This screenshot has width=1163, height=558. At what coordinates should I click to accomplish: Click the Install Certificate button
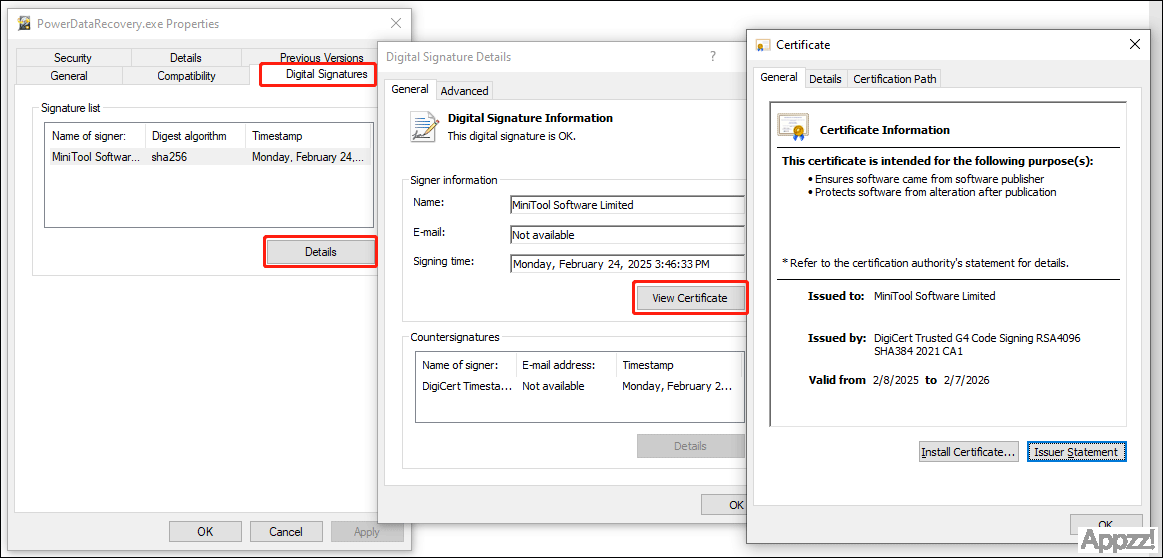[969, 451]
